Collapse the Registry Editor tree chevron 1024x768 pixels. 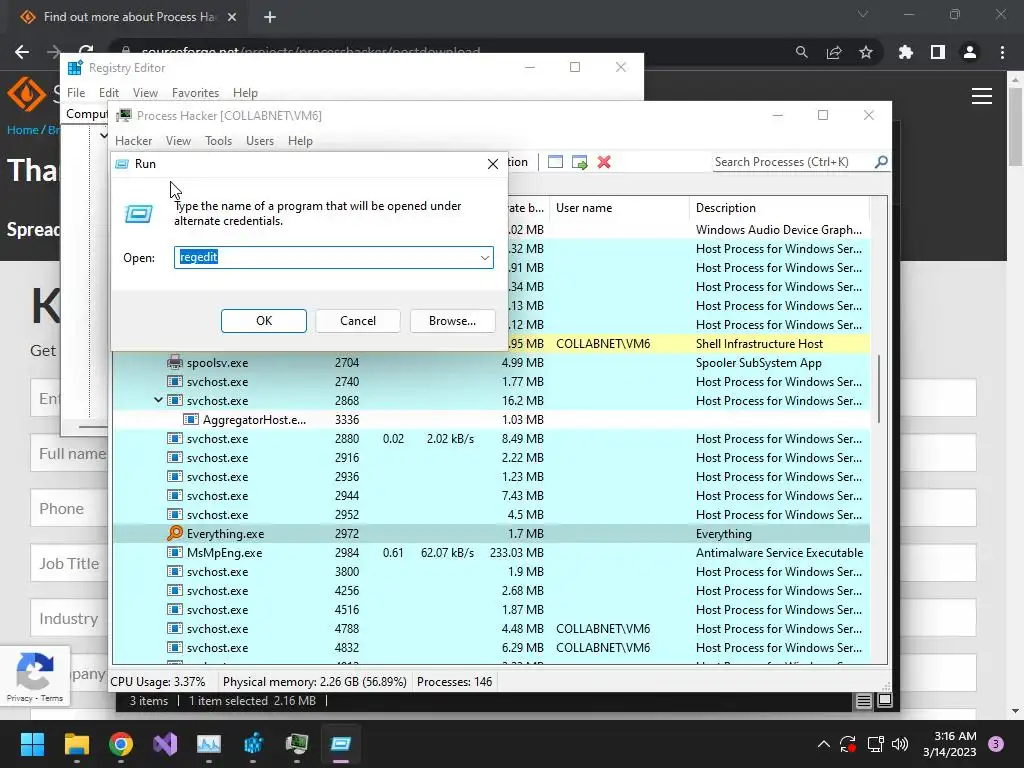[104, 135]
